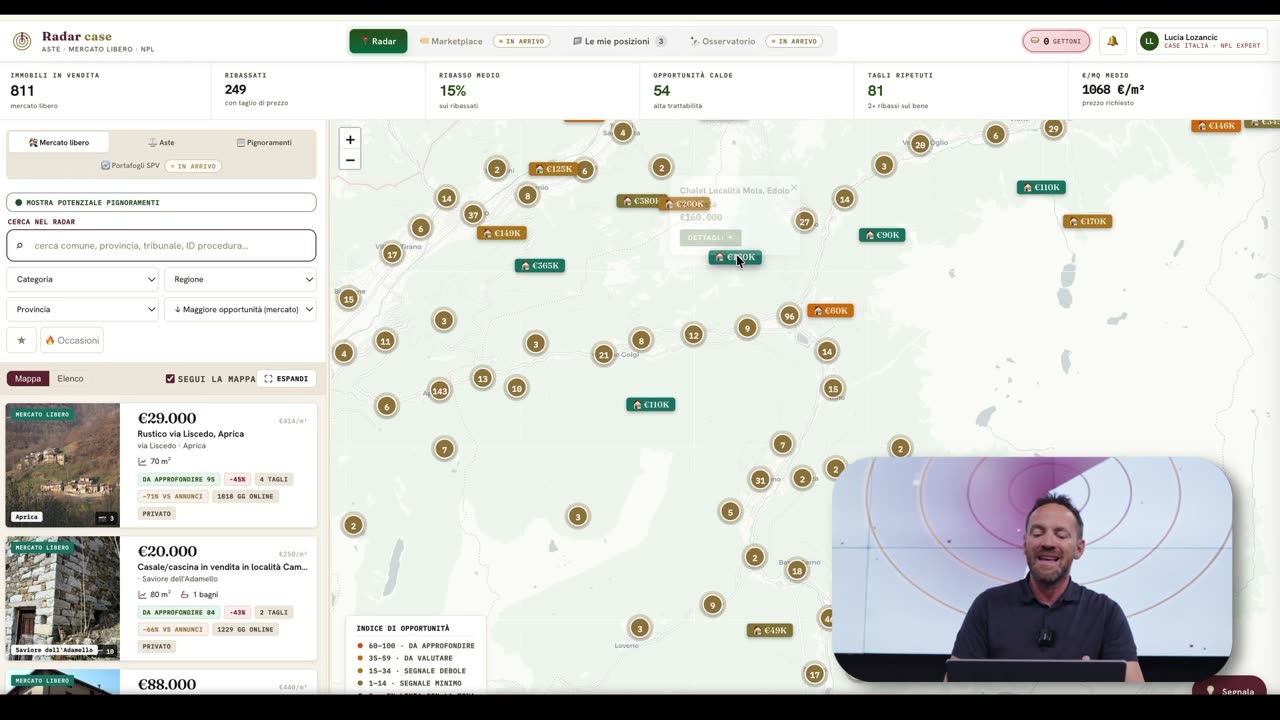
Task: Open the Saviore dell'Adamello photo thumbnail
Action: pyautogui.click(x=63, y=598)
